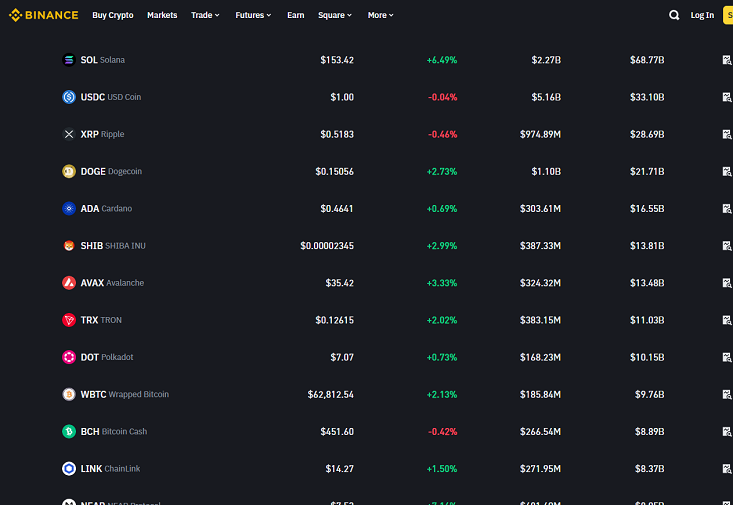The width and height of the screenshot is (733, 505).
Task: Click the ChainLink coin icon
Action: (x=69, y=469)
